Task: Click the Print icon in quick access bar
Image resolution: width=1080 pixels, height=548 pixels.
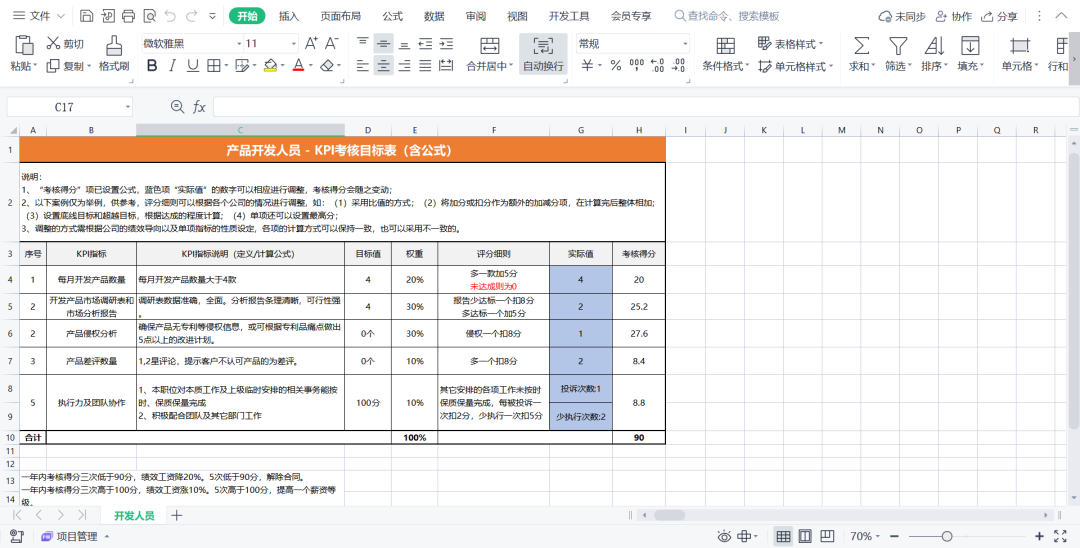Action: coord(128,16)
